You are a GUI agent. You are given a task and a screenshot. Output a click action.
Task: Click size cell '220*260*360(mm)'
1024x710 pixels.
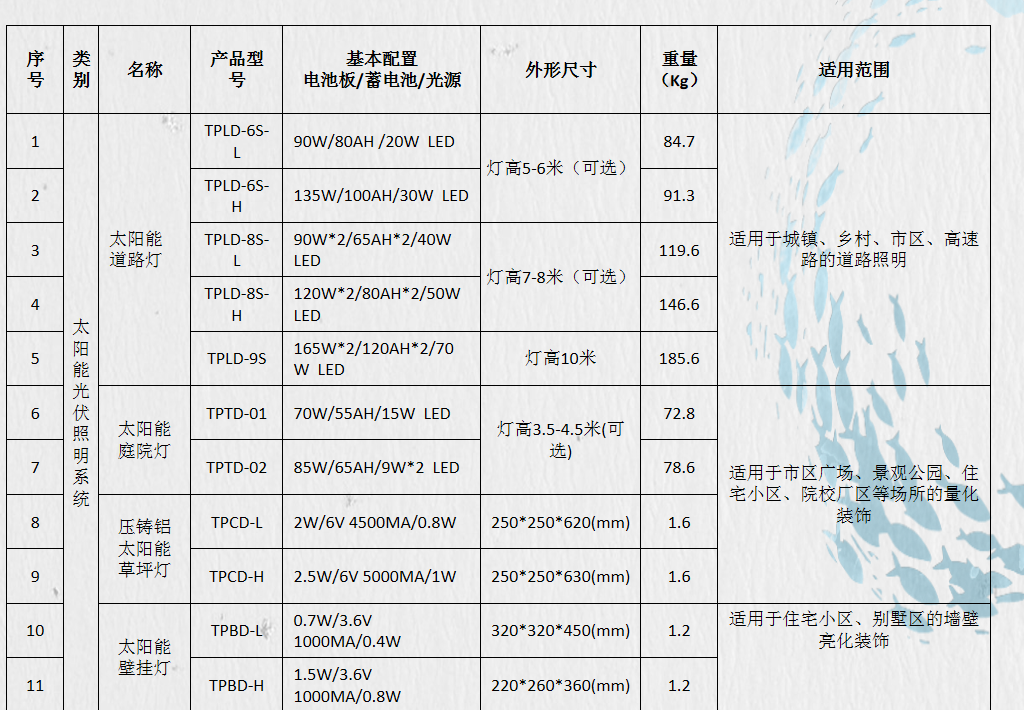(x=560, y=685)
